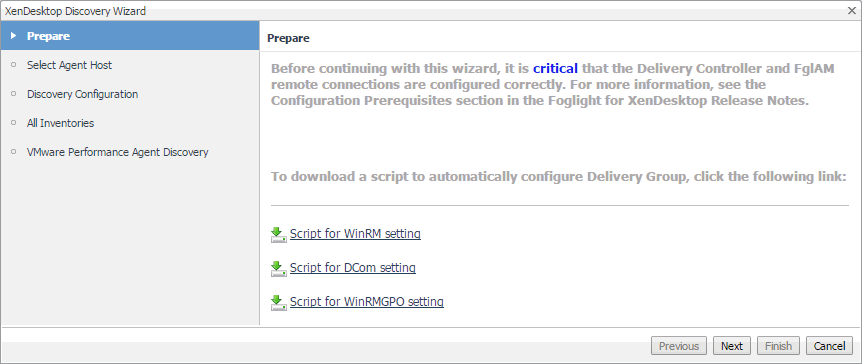862x364 pixels.
Task: Click the download icon beside WinRM script
Action: (279, 235)
